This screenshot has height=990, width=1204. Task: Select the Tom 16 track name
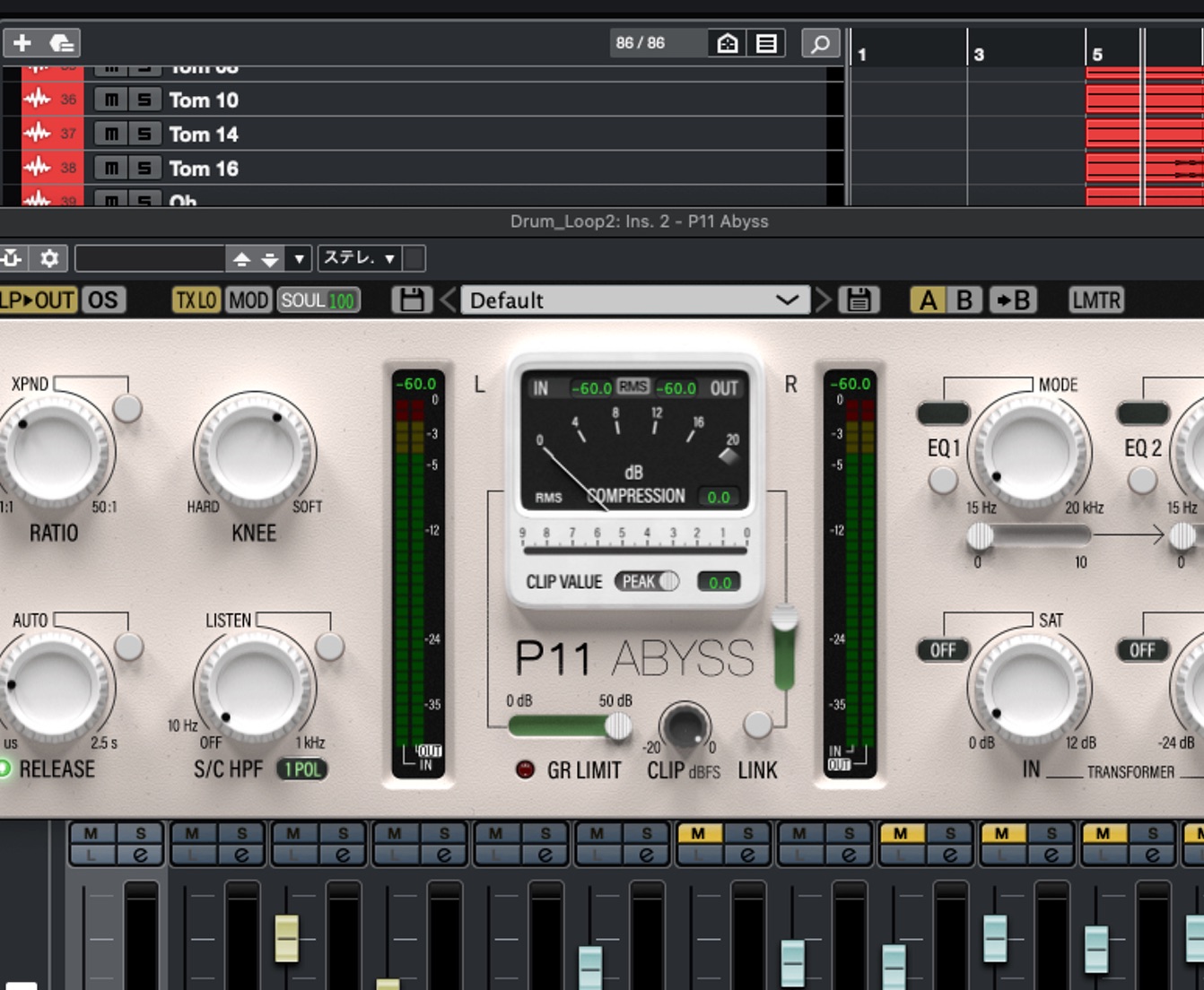[x=204, y=168]
